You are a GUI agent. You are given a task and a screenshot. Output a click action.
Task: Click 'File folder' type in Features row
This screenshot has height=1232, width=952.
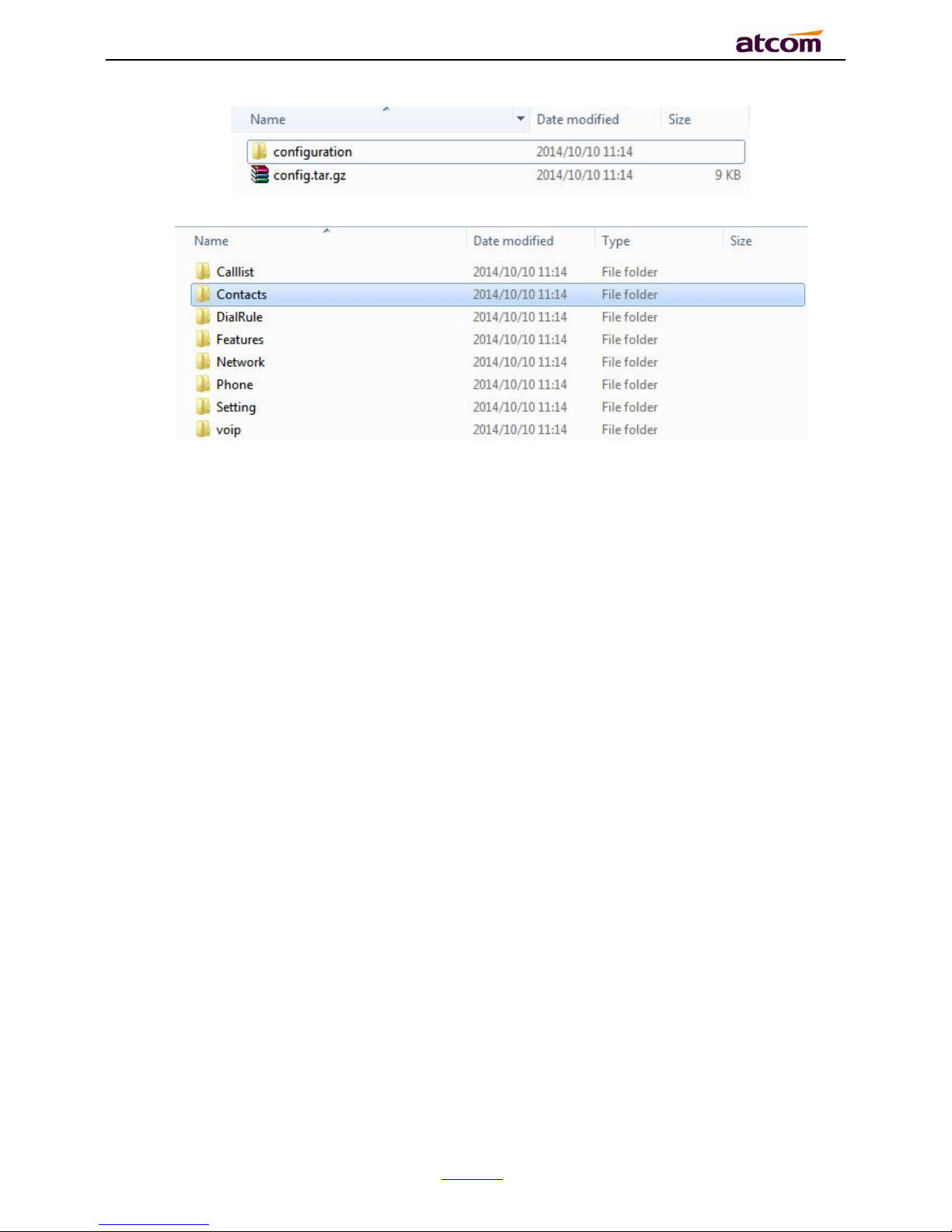tap(629, 339)
